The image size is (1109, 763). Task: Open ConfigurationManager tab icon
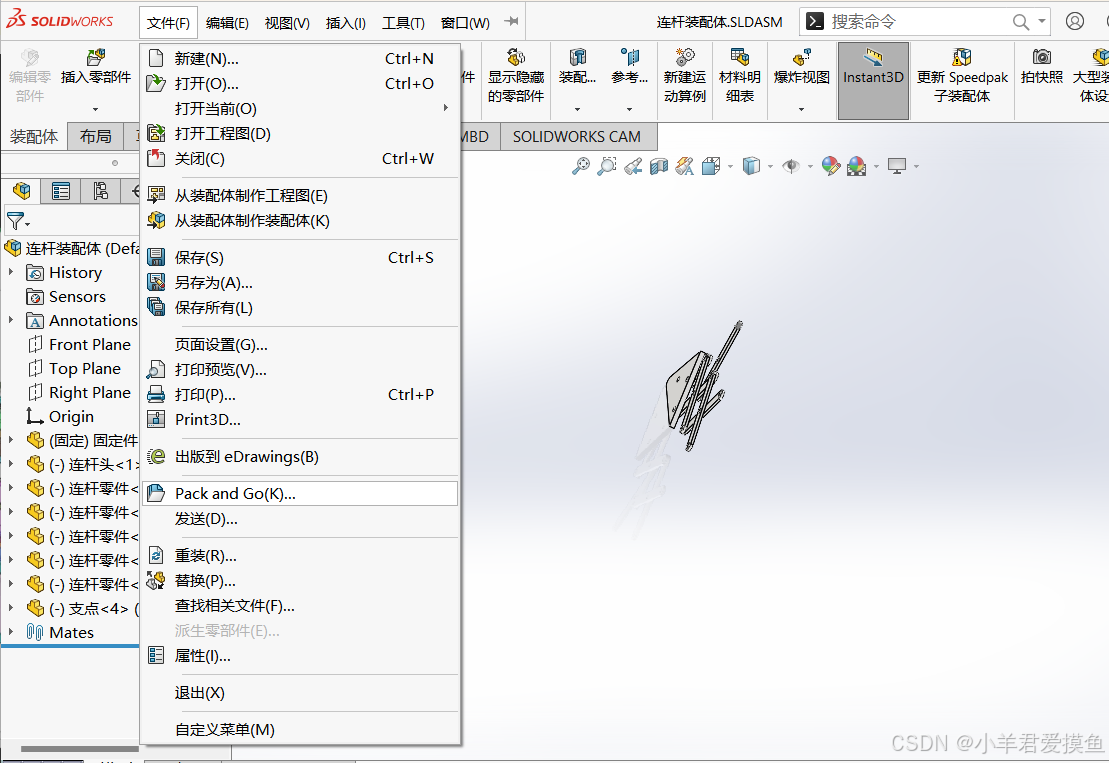[x=100, y=190]
